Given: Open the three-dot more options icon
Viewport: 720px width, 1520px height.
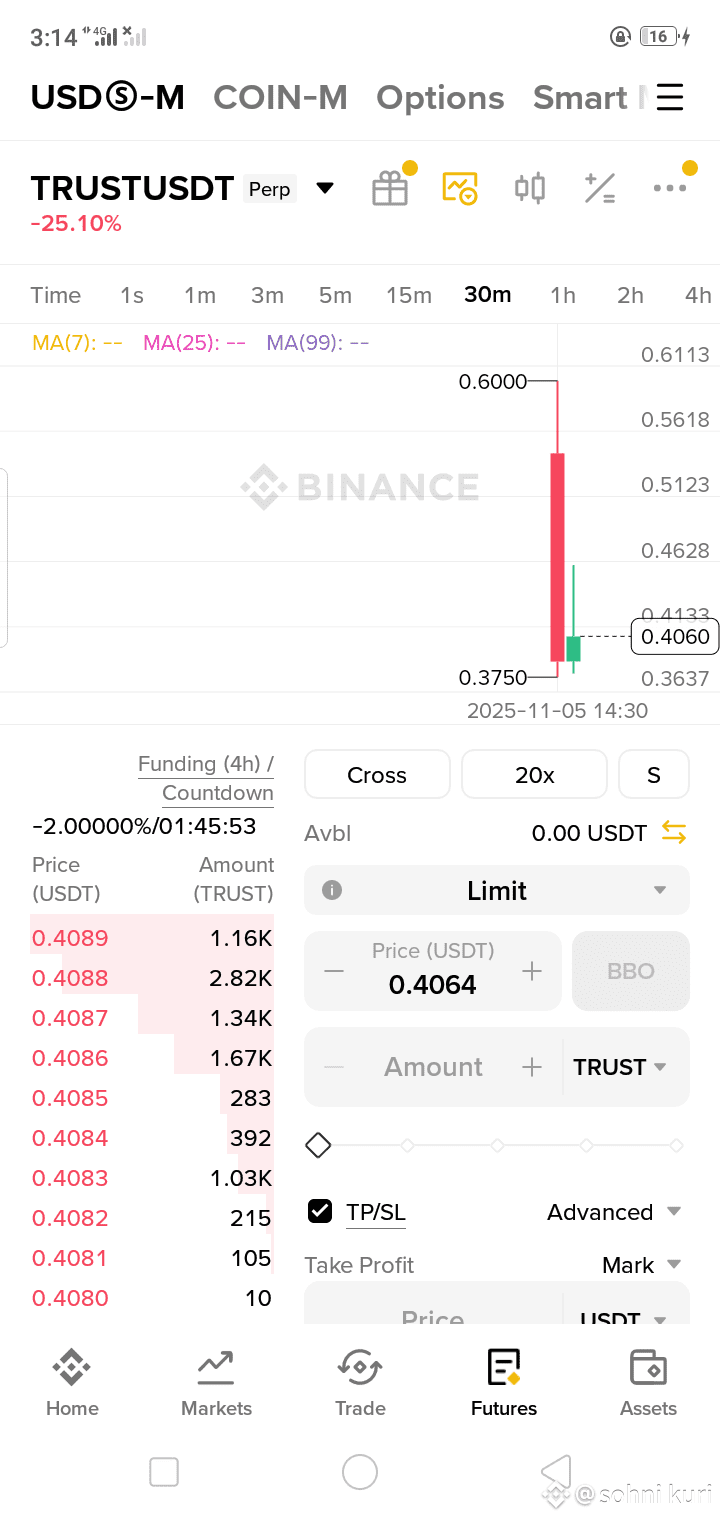Looking at the screenshot, I should click(670, 188).
